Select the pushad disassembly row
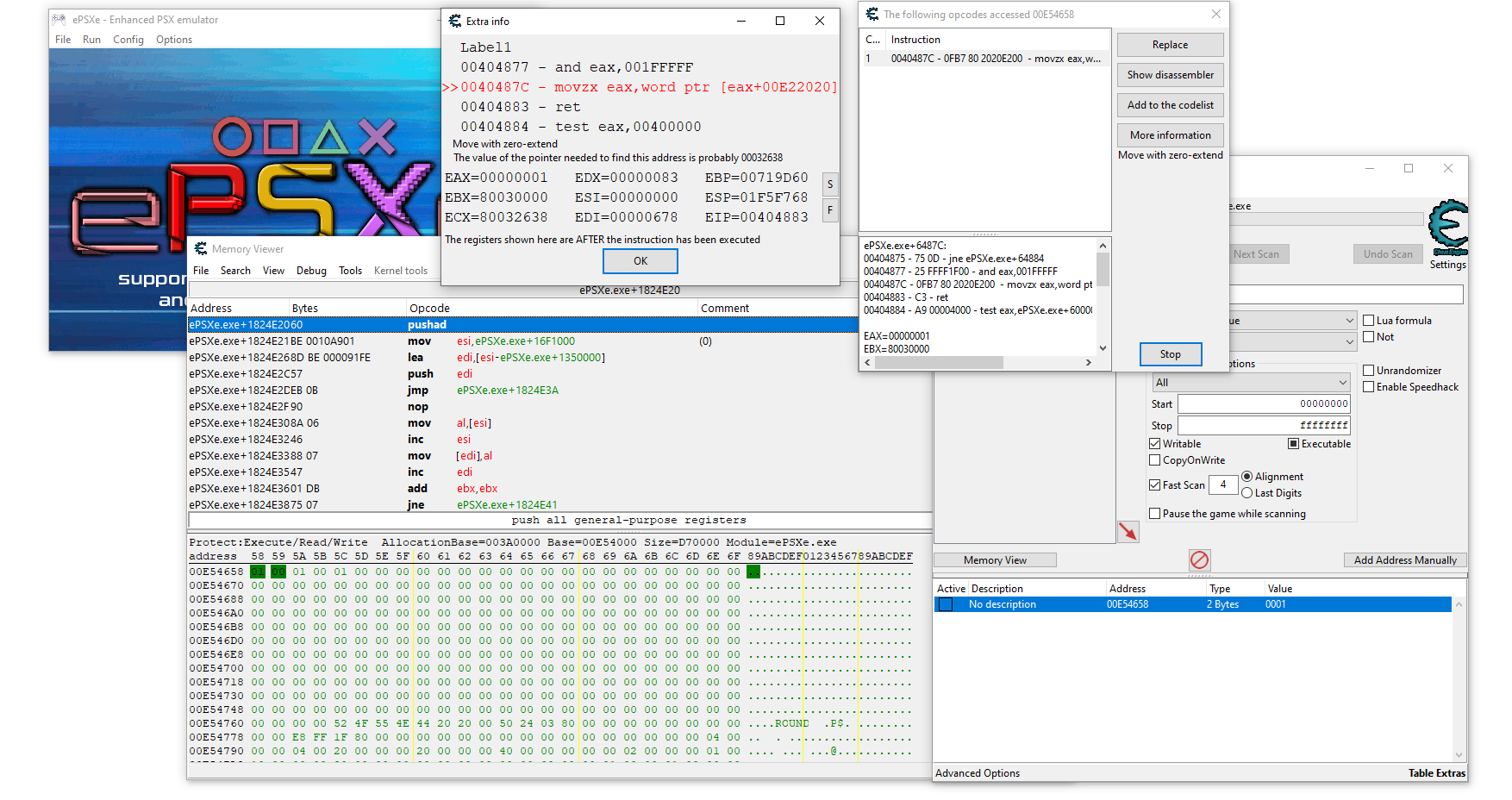The height and width of the screenshot is (800, 1512). coord(522,324)
